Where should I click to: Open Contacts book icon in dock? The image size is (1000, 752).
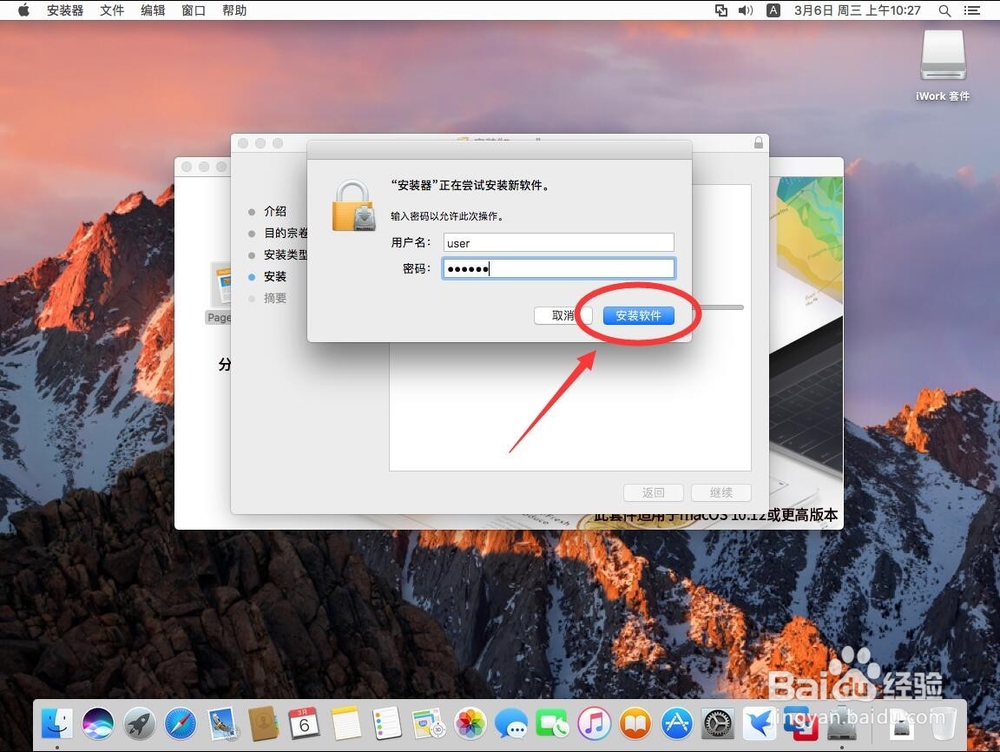click(x=263, y=723)
